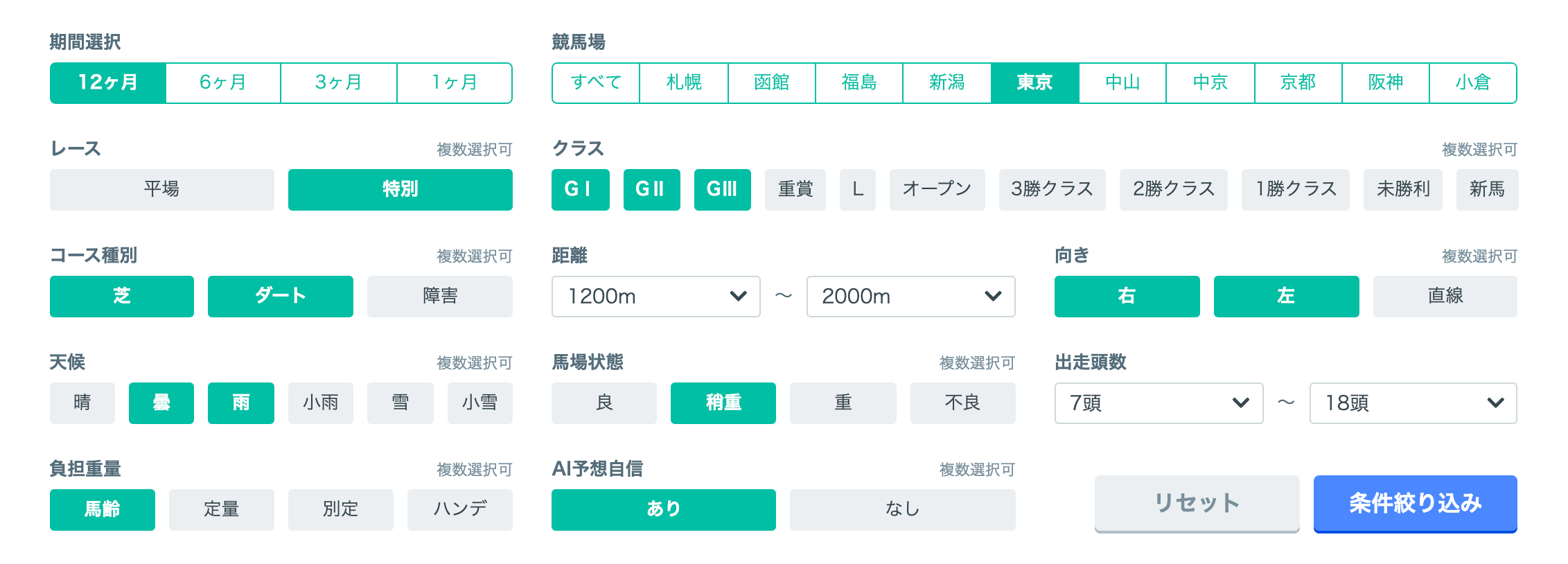Deselect the 雨 weather option
1568x564 pixels.
(x=240, y=403)
